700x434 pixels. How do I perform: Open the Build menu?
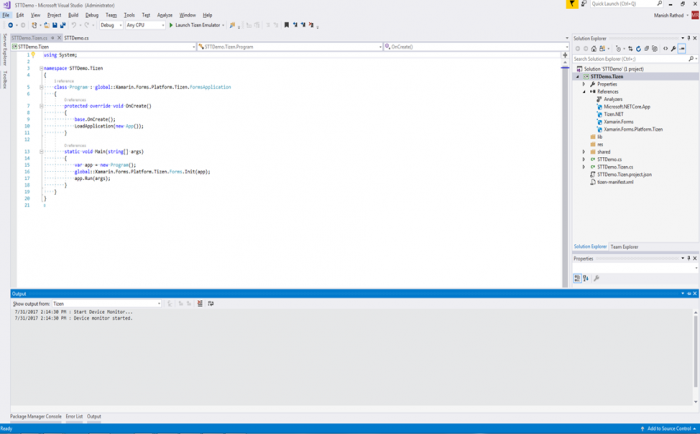pyautogui.click(x=73, y=15)
